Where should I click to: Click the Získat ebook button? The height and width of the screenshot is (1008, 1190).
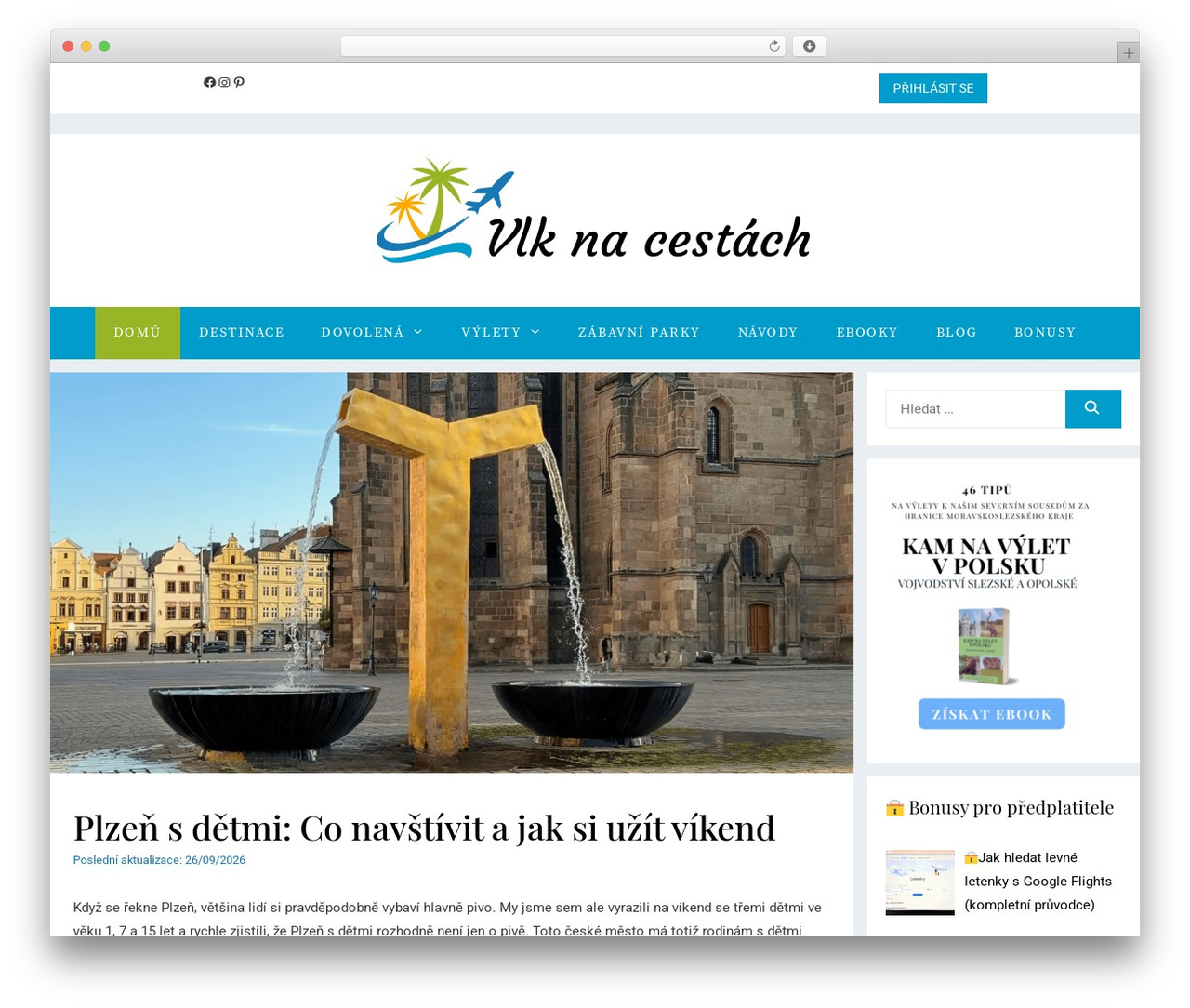coord(992,714)
